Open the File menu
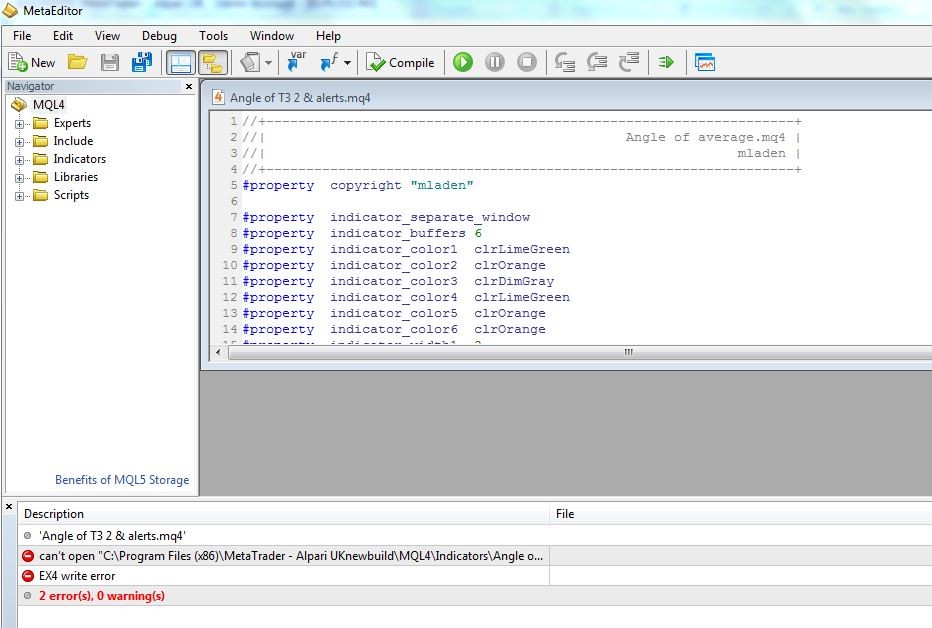This screenshot has height=628, width=932. tap(22, 36)
